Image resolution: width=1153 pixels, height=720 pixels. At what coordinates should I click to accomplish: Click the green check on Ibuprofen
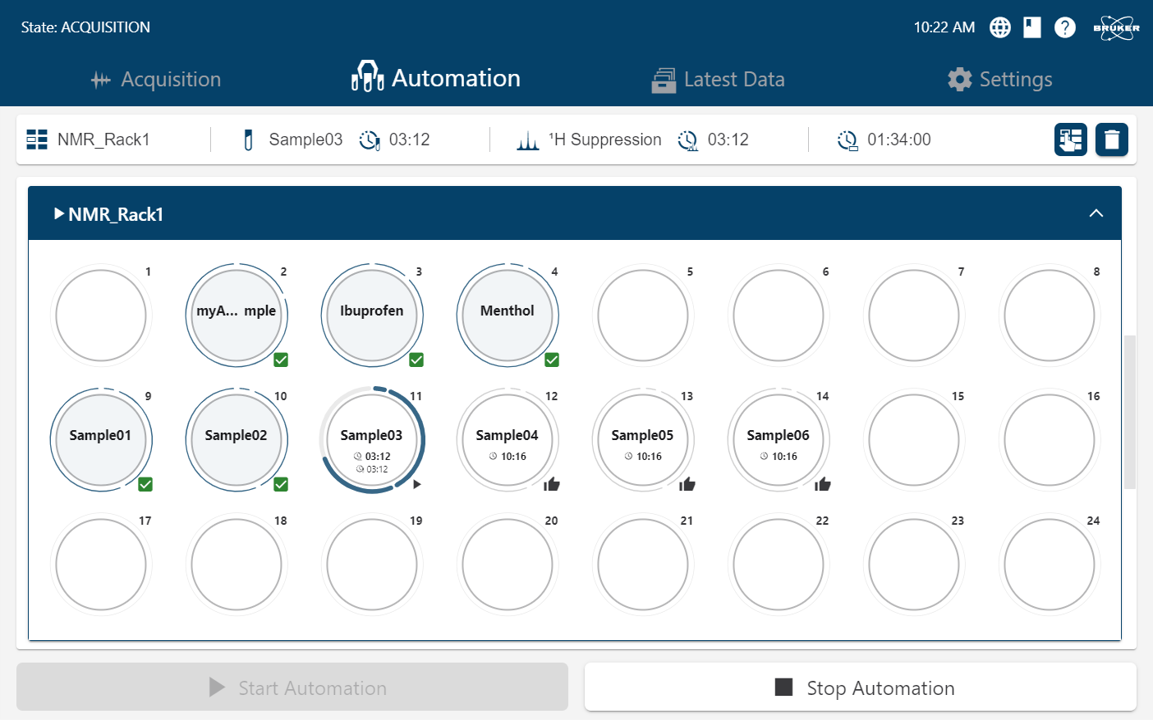tap(416, 360)
